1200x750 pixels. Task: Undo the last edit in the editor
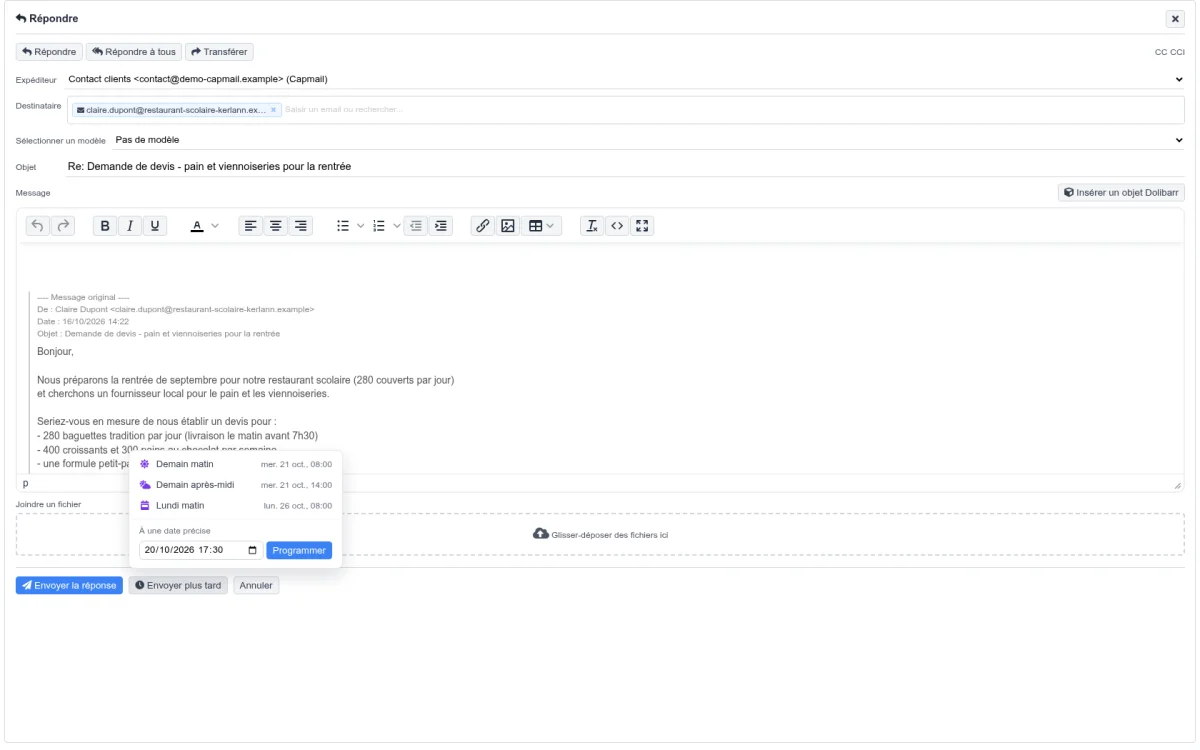[x=39, y=226]
